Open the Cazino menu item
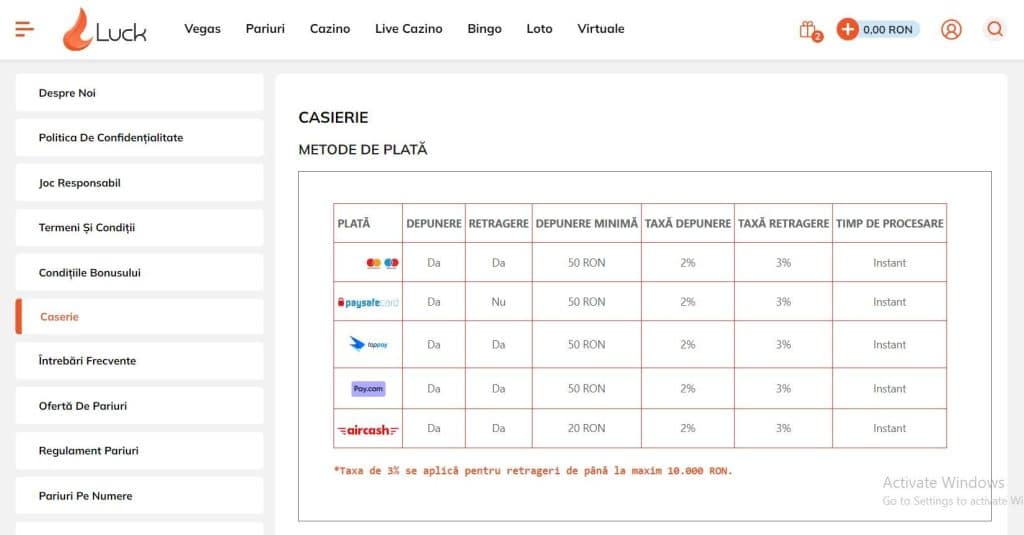The image size is (1024, 535). pos(330,29)
